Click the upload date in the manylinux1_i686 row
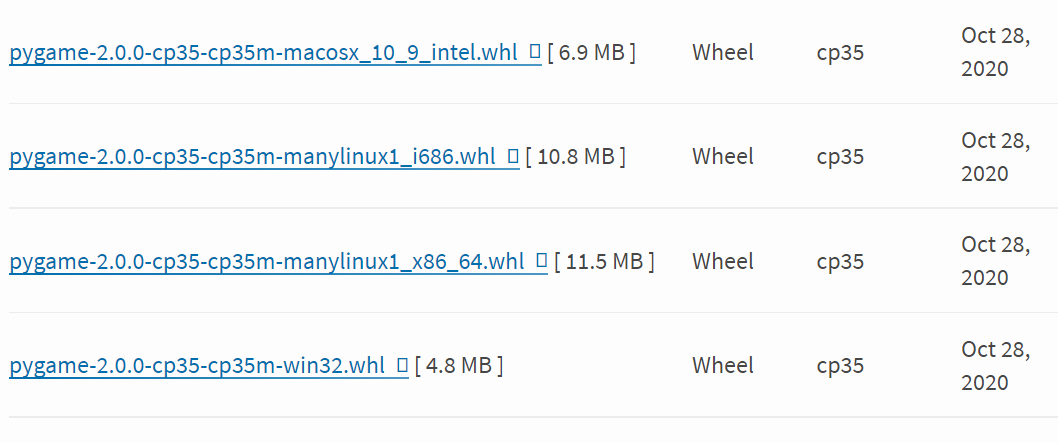This screenshot has width=1058, height=443. (x=995, y=157)
